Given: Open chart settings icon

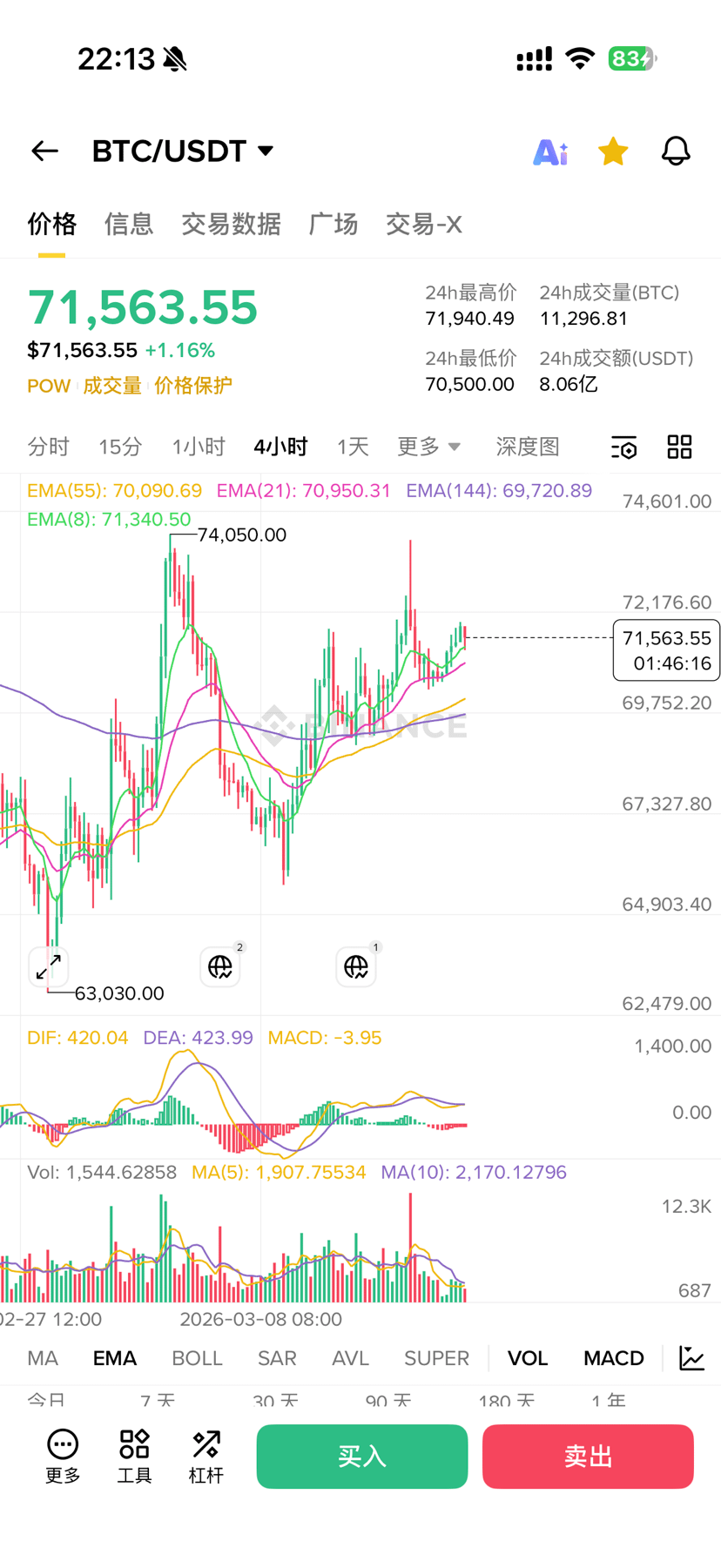Looking at the screenshot, I should click(624, 448).
